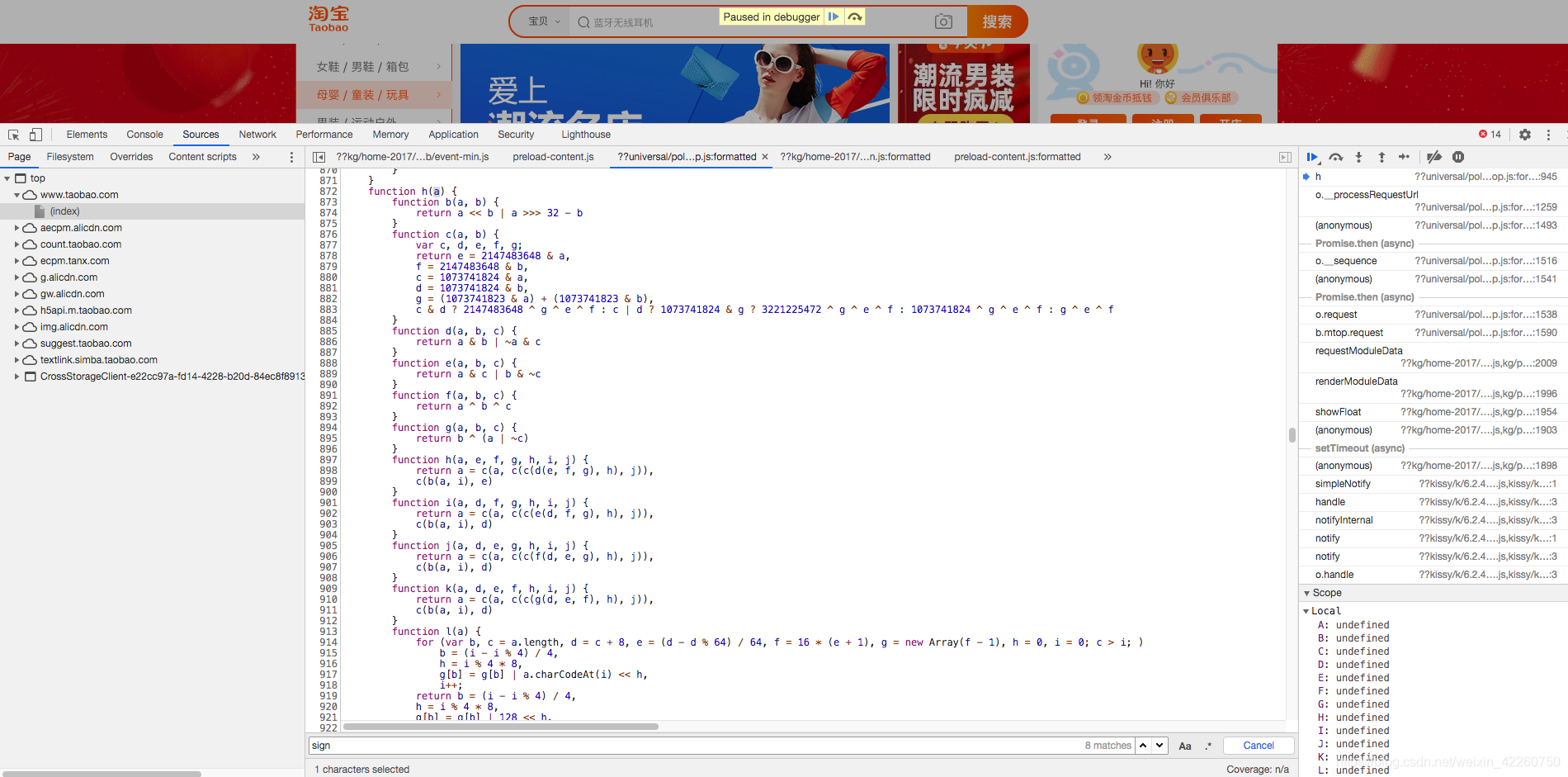Deactivate breakpoints toggle icon
1568x777 pixels.
(x=1434, y=157)
